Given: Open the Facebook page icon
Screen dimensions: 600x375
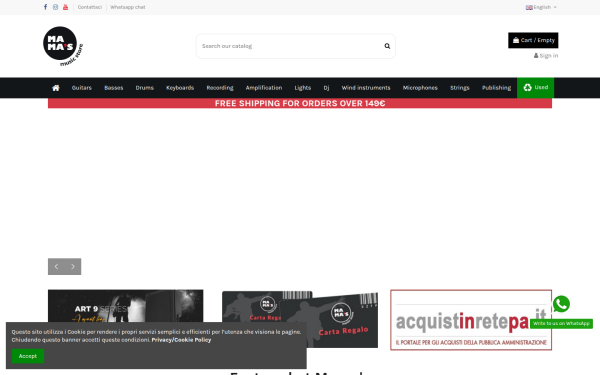Looking at the screenshot, I should coord(46,7).
